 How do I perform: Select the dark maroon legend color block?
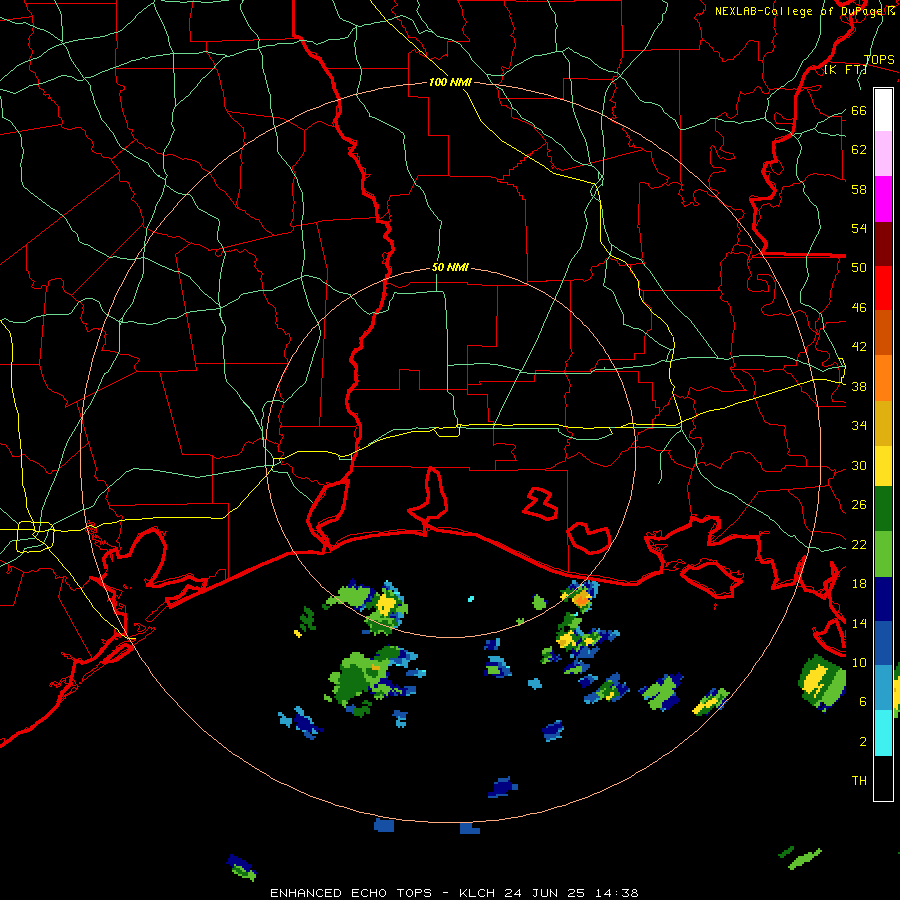[x=883, y=244]
